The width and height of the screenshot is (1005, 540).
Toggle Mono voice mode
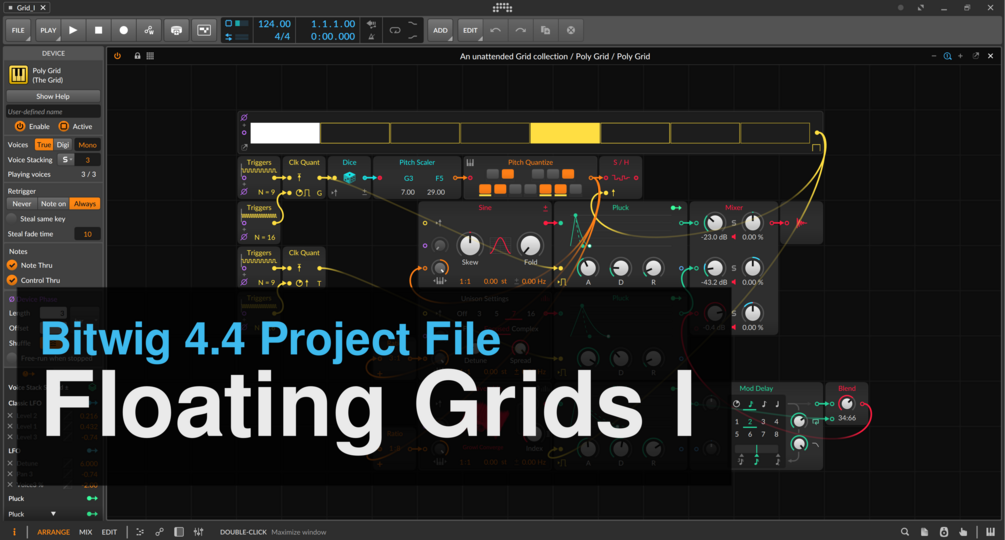pos(87,145)
